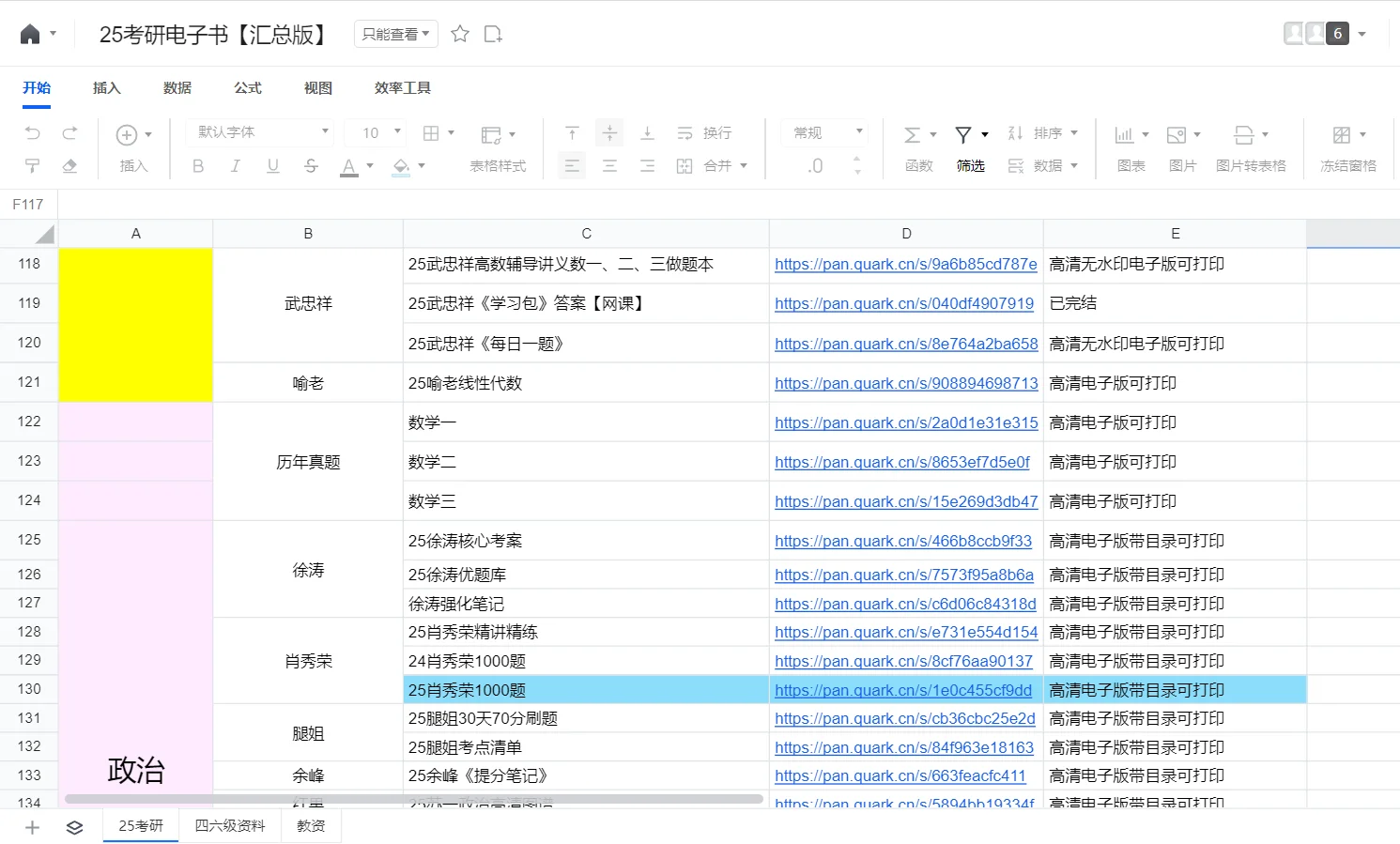Open the 公式 tab
The image size is (1400, 844).
tap(248, 87)
